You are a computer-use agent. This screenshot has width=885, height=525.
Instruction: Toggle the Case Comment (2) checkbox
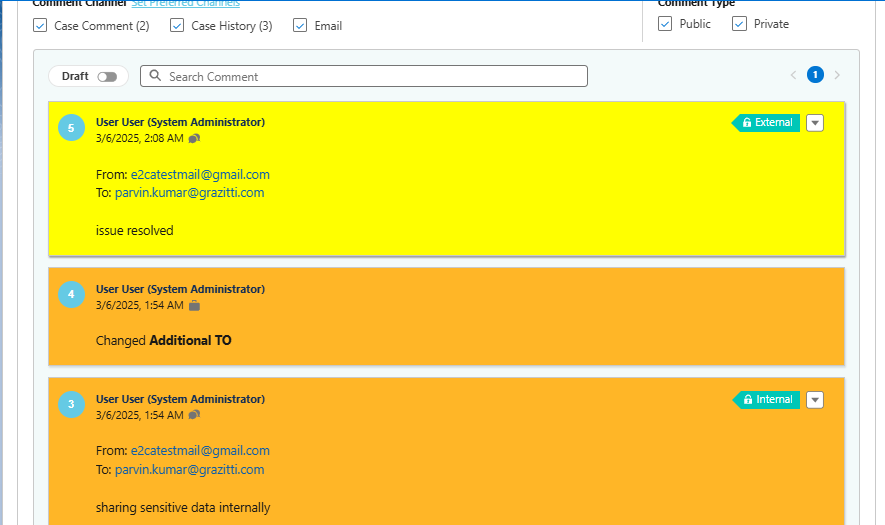click(40, 25)
